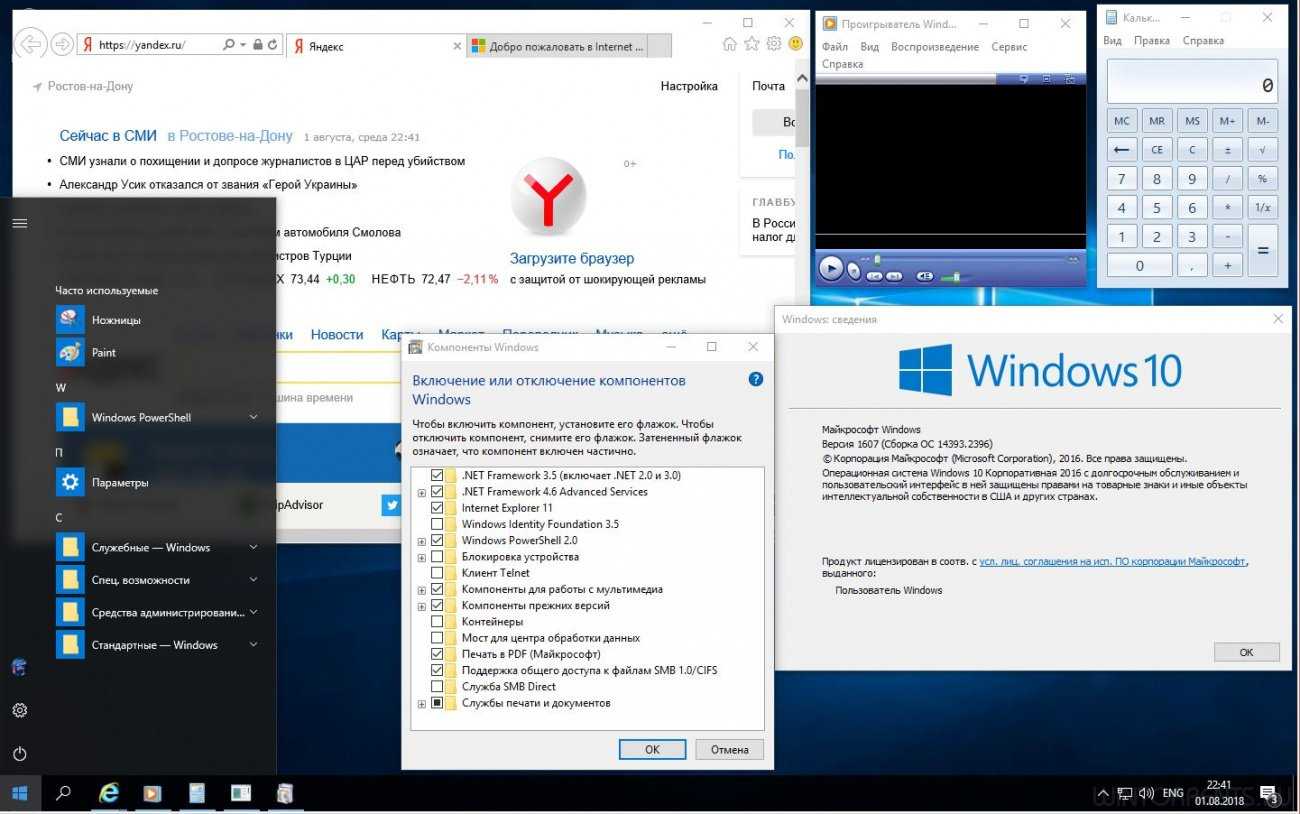Expand the Windows PowerShell 2.0 tree node
The height and width of the screenshot is (814, 1300).
coord(422,541)
